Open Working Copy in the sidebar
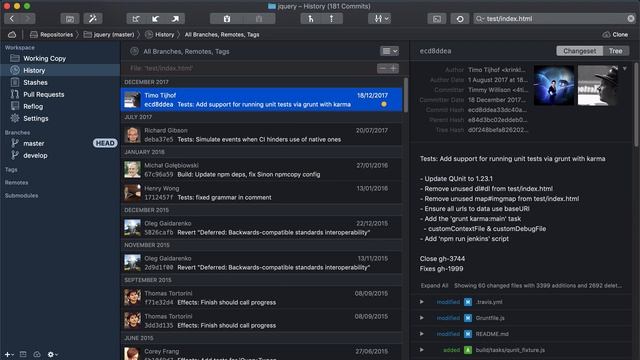Image resolution: width=640 pixels, height=360 pixels. (60, 58)
